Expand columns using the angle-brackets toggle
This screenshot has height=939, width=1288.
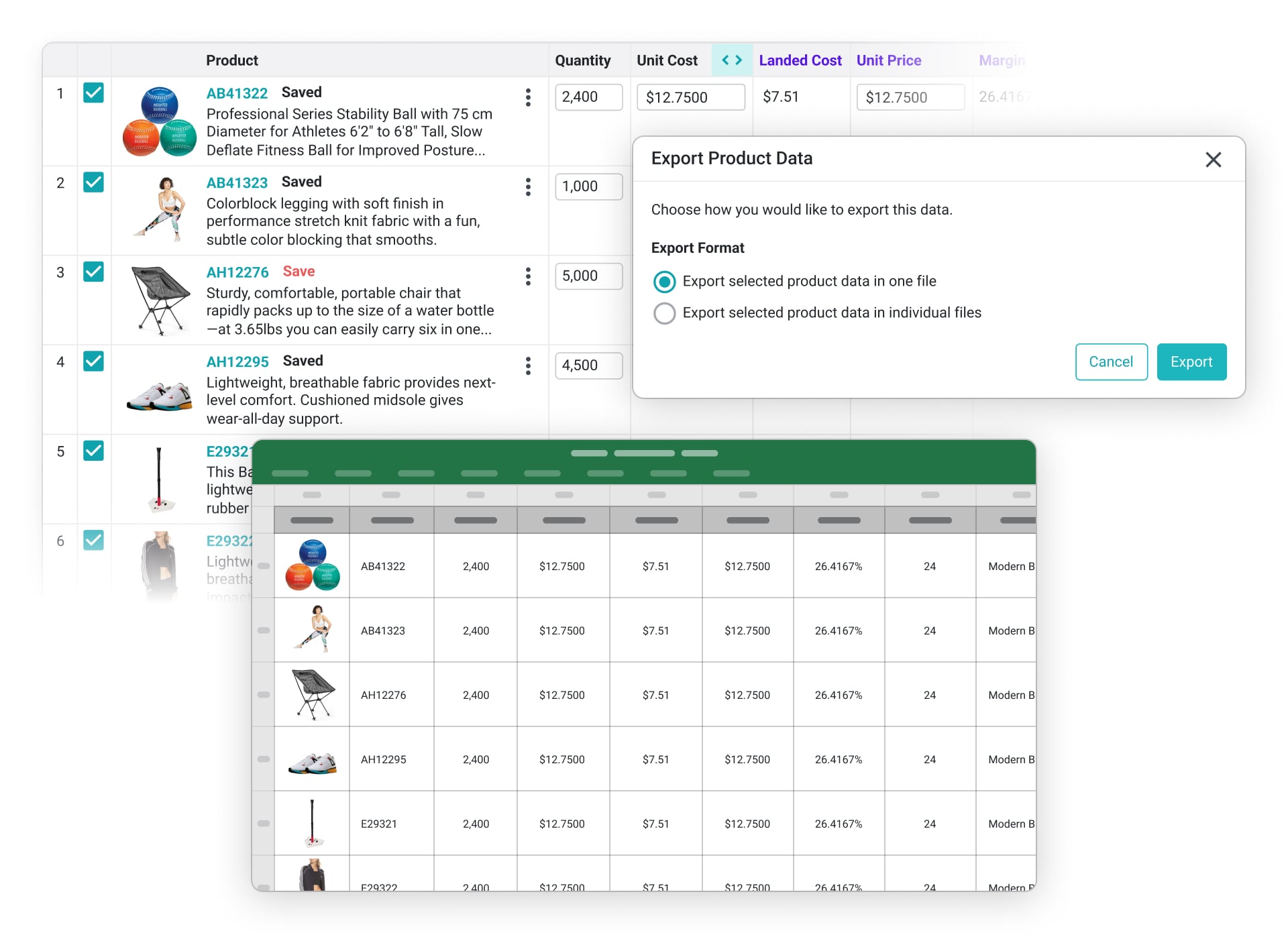pyautogui.click(x=731, y=60)
